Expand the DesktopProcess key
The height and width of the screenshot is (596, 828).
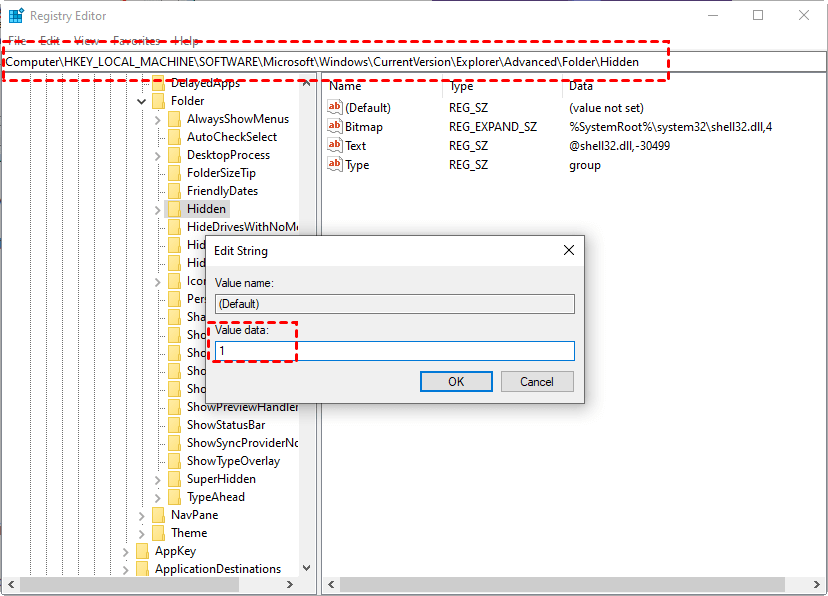(x=157, y=156)
